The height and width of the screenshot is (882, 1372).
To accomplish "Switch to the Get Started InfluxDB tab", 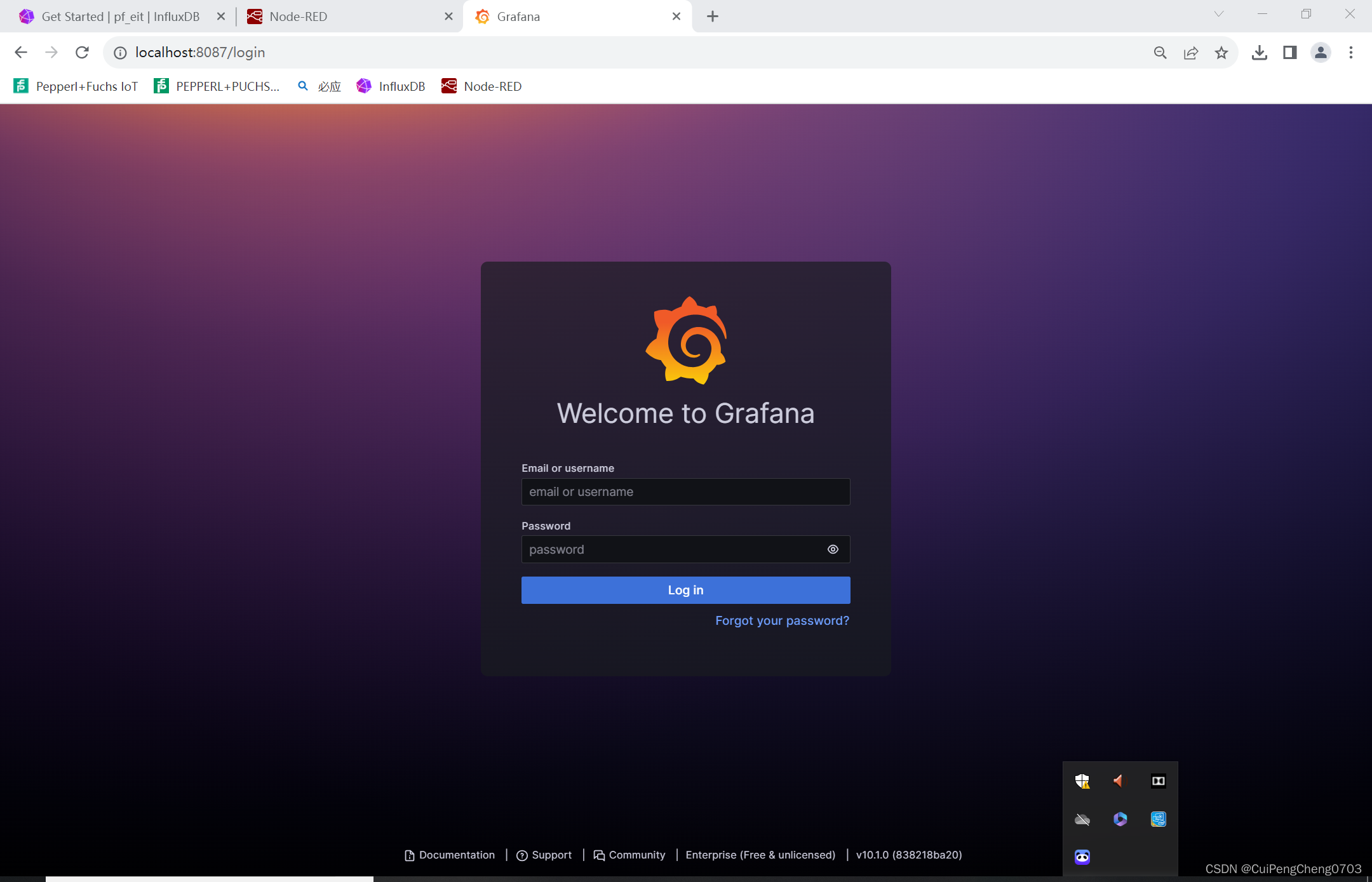I will click(x=114, y=16).
